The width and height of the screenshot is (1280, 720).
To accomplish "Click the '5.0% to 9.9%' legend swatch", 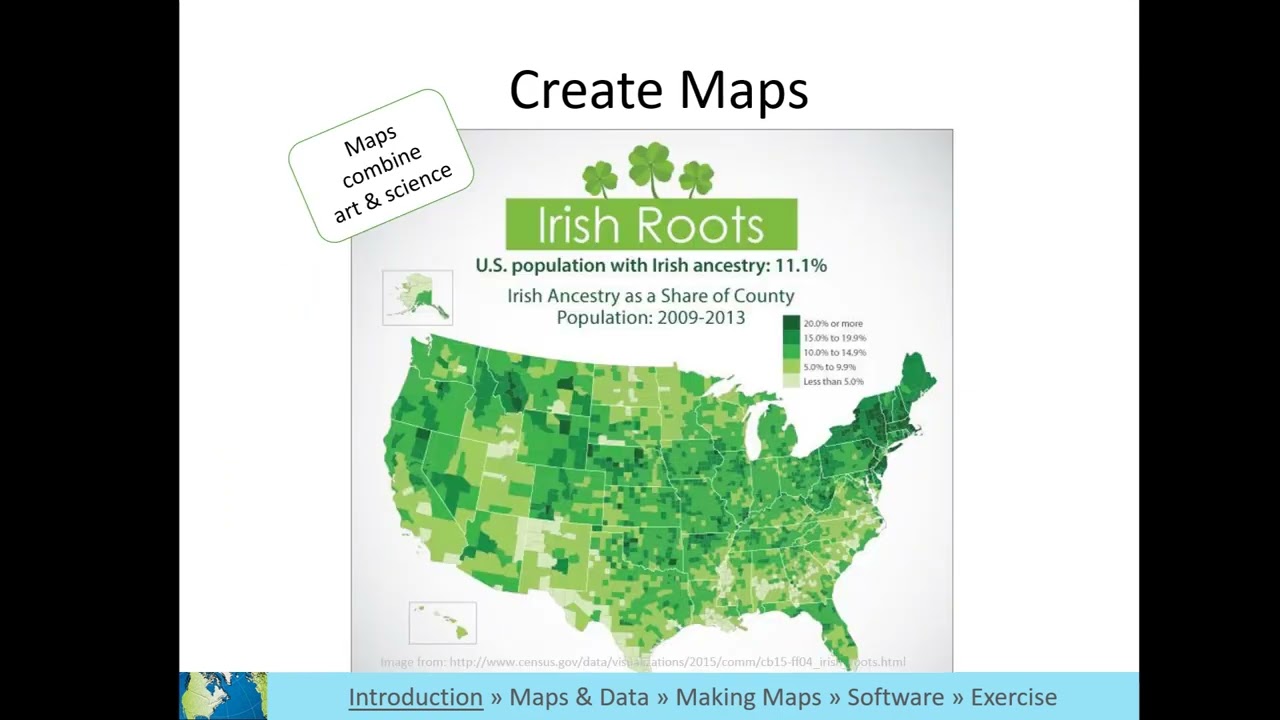I will point(791,367).
